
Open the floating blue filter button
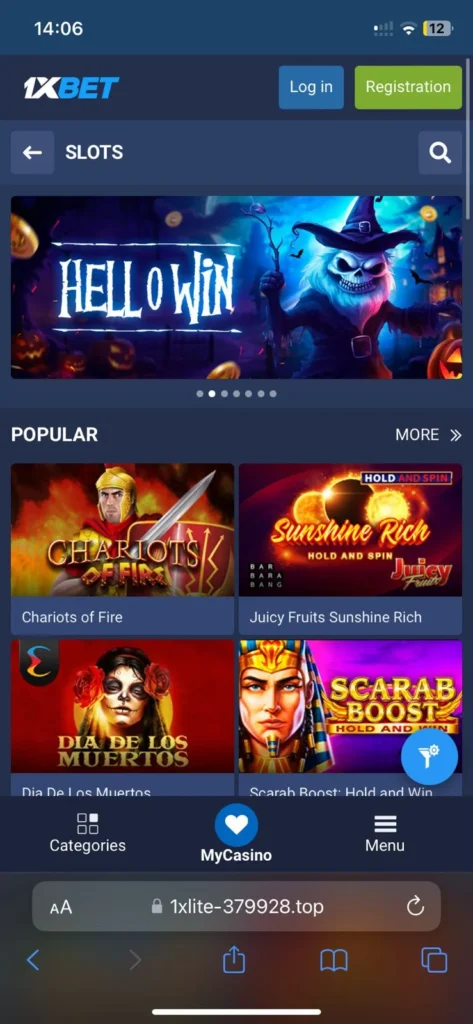pos(429,756)
